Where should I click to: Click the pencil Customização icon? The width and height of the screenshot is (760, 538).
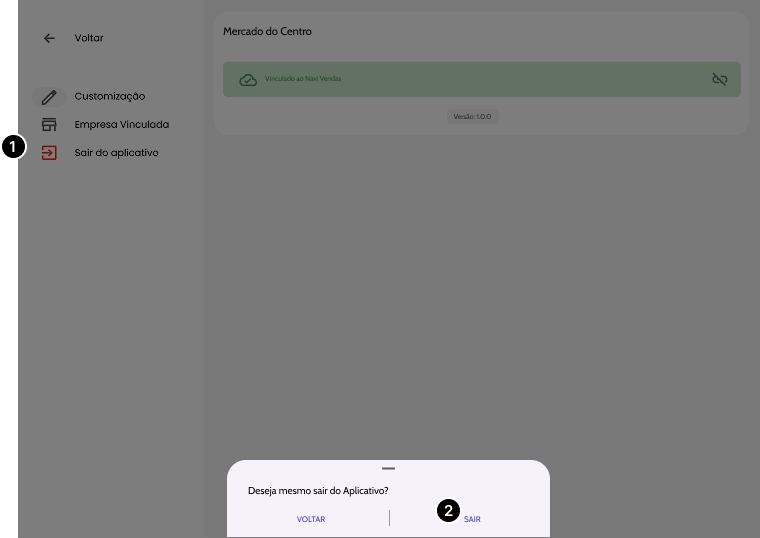(49, 97)
